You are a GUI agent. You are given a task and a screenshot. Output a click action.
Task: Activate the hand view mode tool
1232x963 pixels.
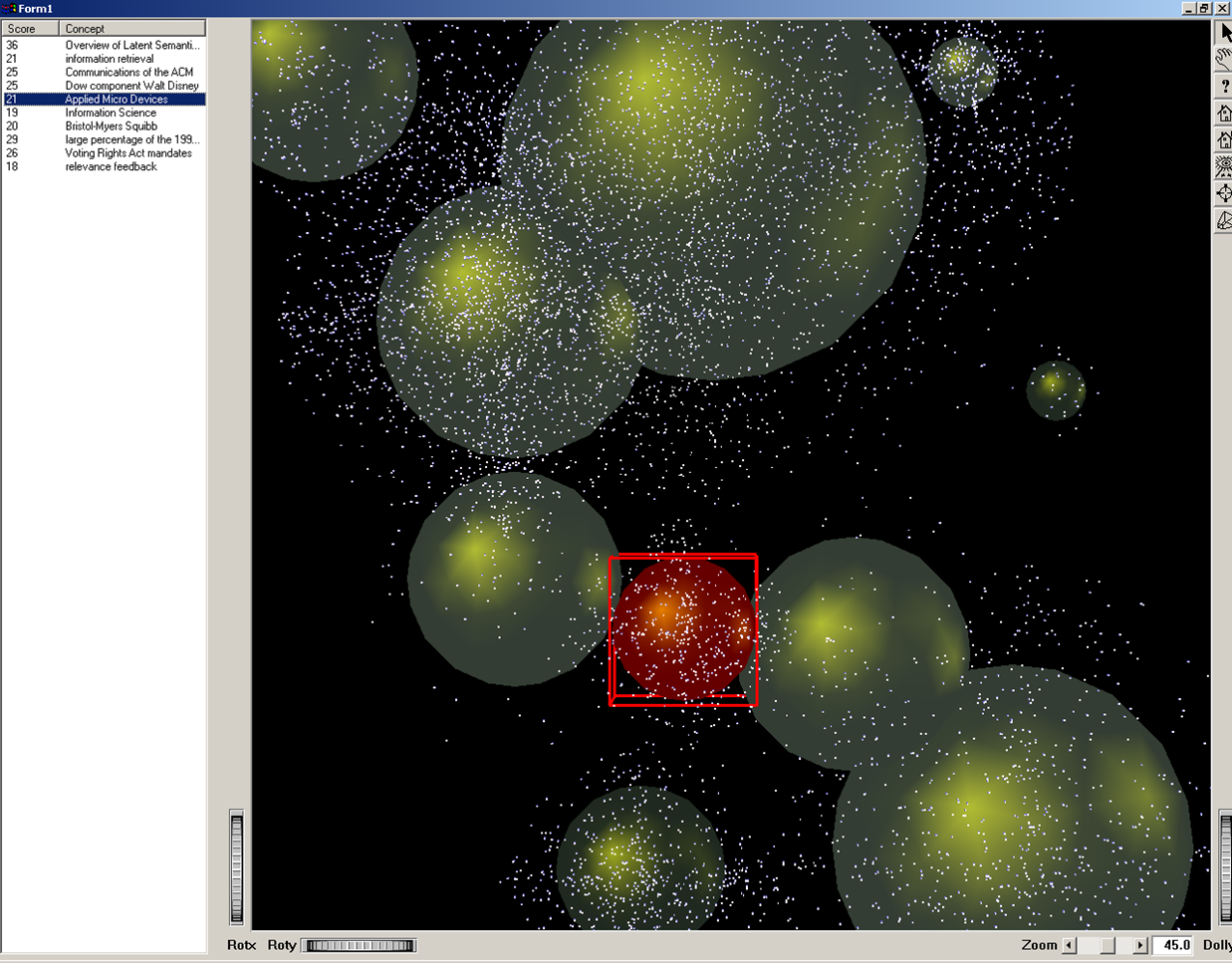[x=1224, y=60]
